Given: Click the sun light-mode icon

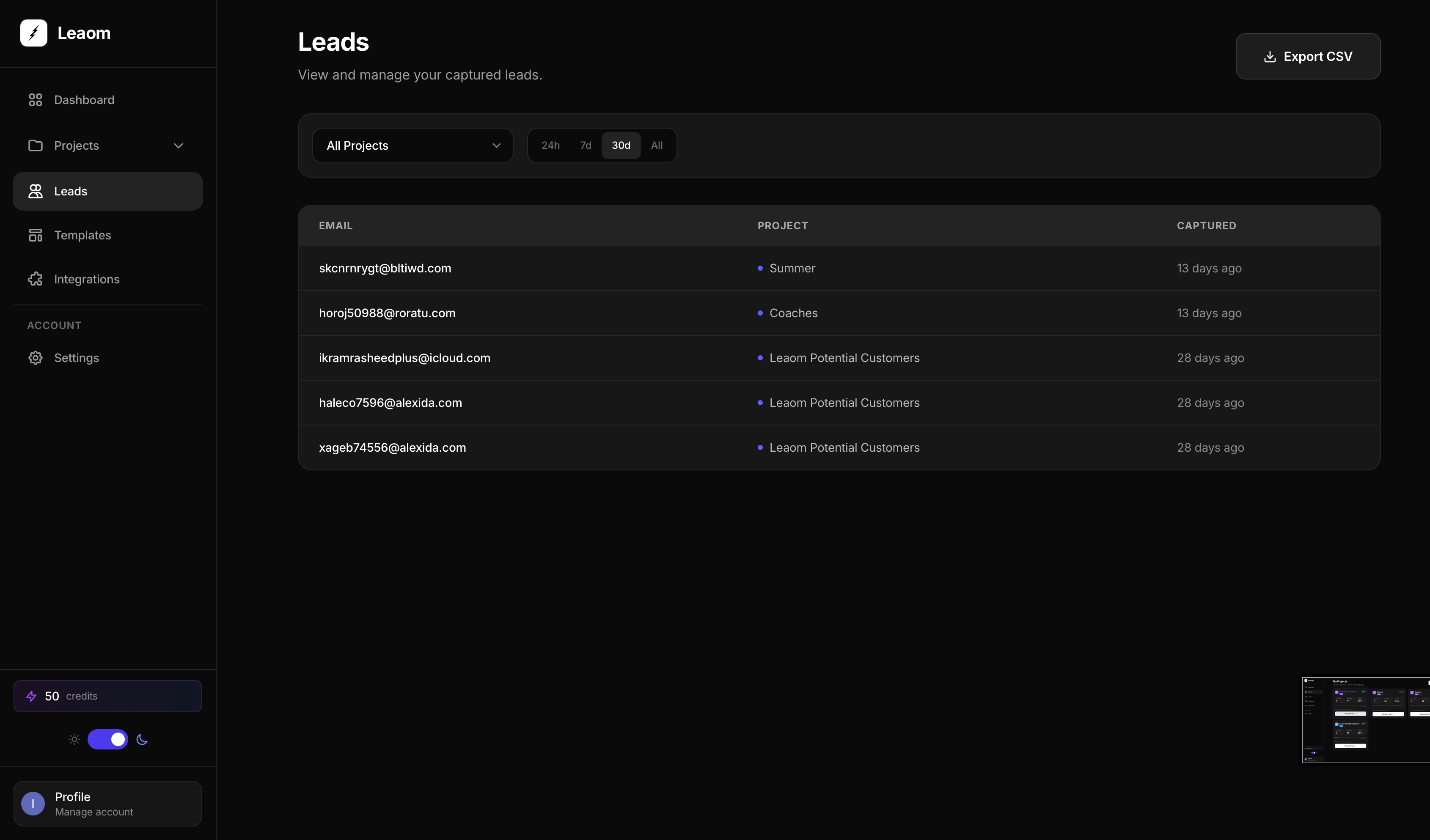Looking at the screenshot, I should coord(74,739).
